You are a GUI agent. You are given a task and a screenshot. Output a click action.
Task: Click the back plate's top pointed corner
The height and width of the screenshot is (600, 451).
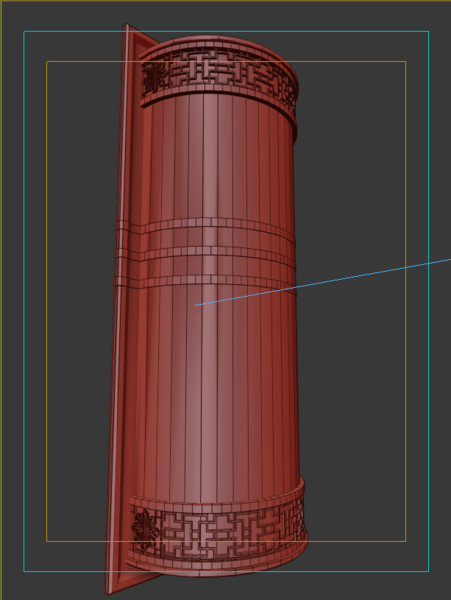tap(127, 27)
